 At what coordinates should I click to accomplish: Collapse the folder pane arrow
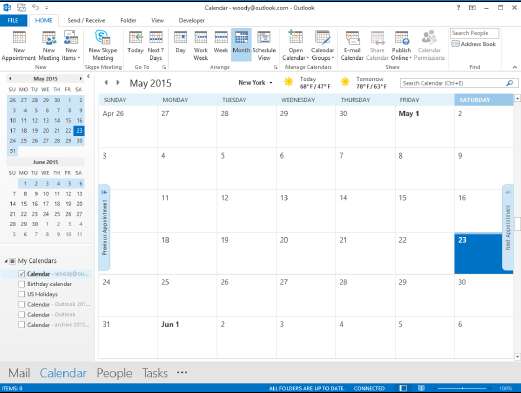(88, 76)
